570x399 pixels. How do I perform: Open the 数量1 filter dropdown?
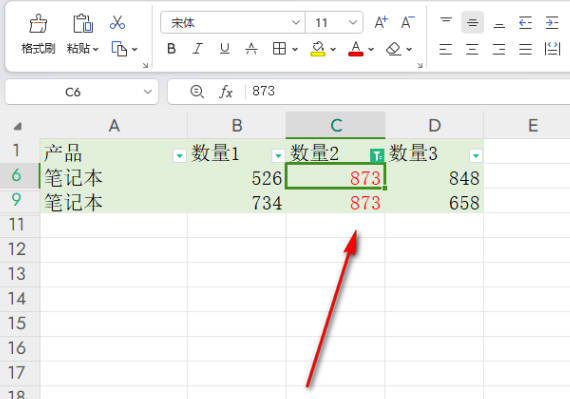pyautogui.click(x=278, y=156)
